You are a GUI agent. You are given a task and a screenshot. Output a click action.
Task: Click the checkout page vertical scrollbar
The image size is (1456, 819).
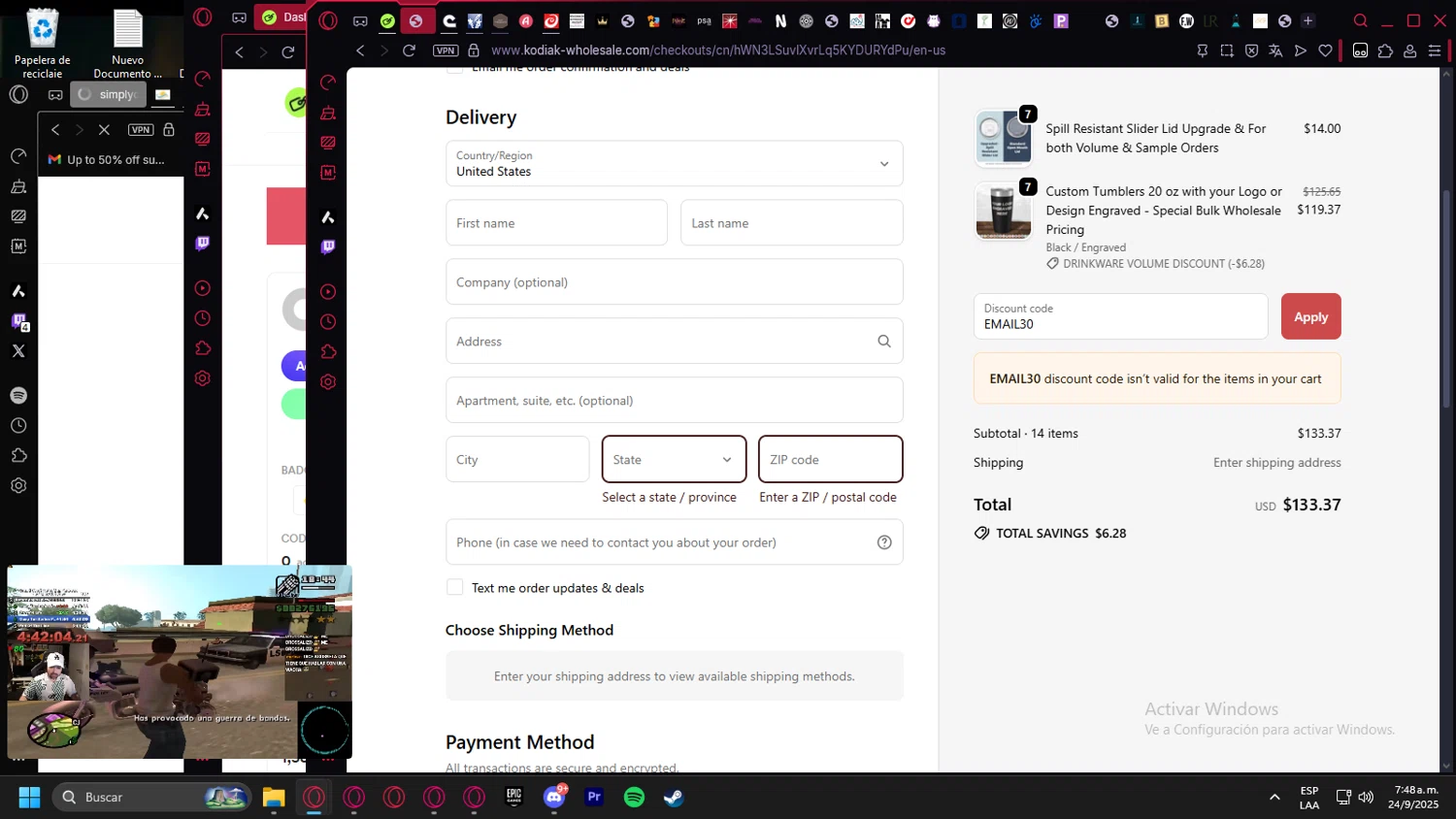[1447, 299]
